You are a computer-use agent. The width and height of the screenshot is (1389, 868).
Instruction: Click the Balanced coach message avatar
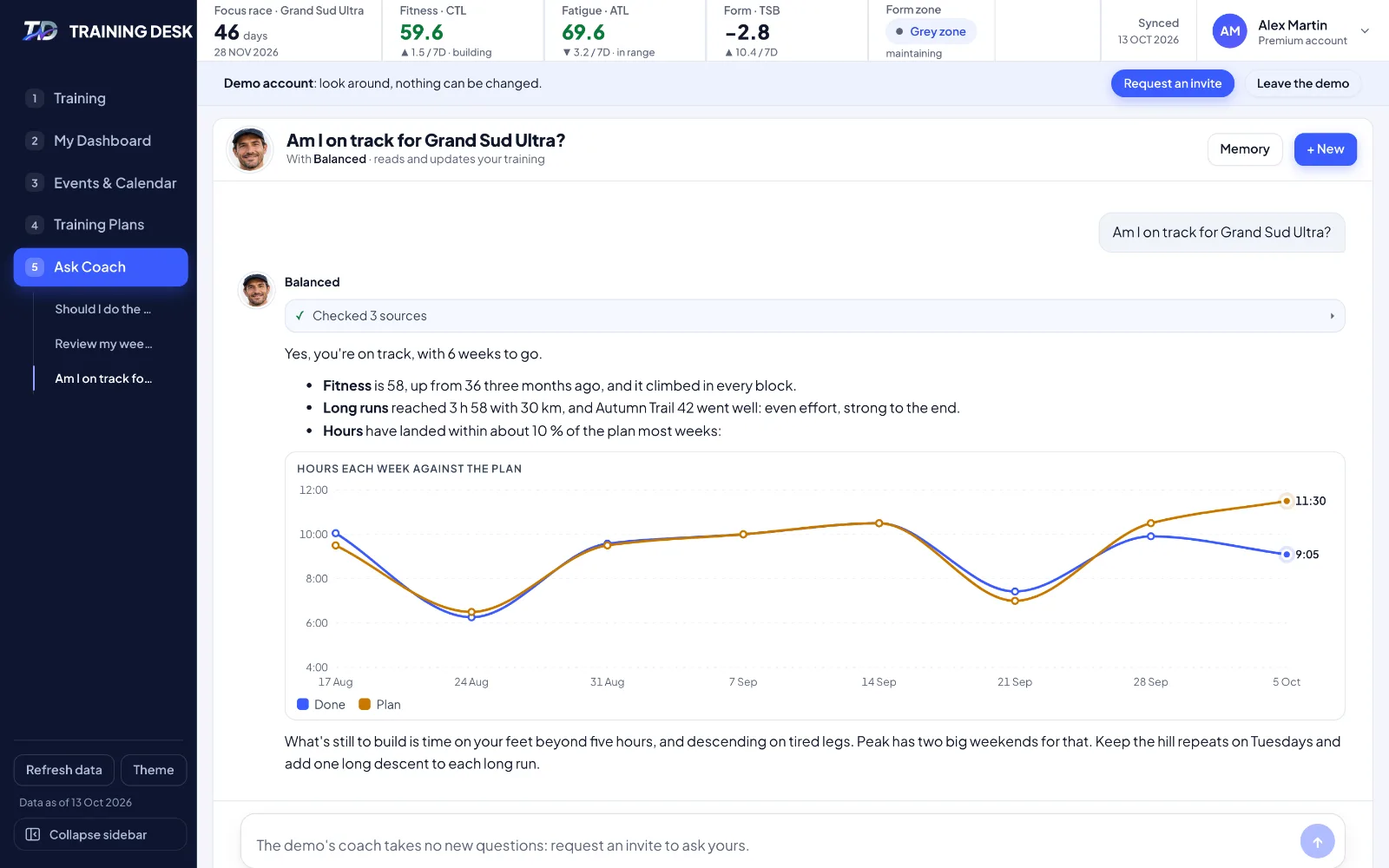(x=256, y=290)
